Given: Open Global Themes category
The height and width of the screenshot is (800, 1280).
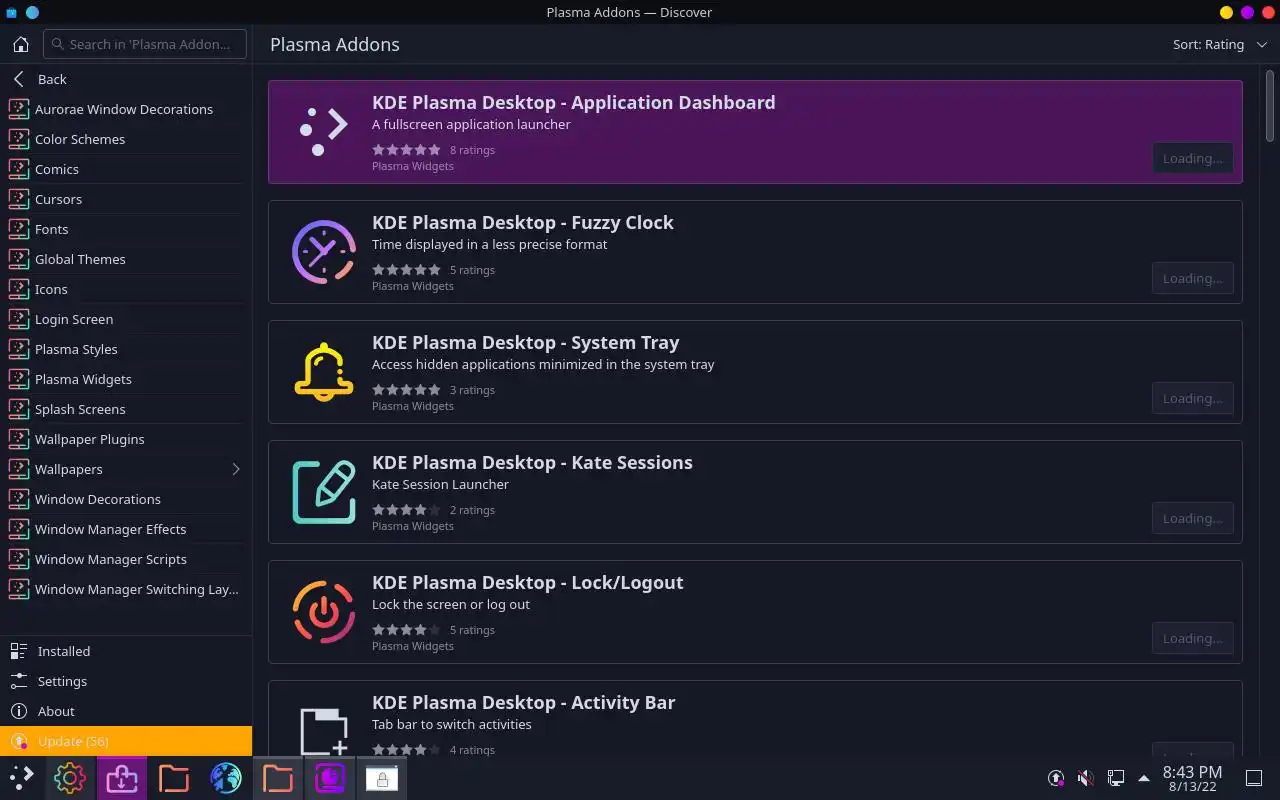Looking at the screenshot, I should click(x=126, y=259).
